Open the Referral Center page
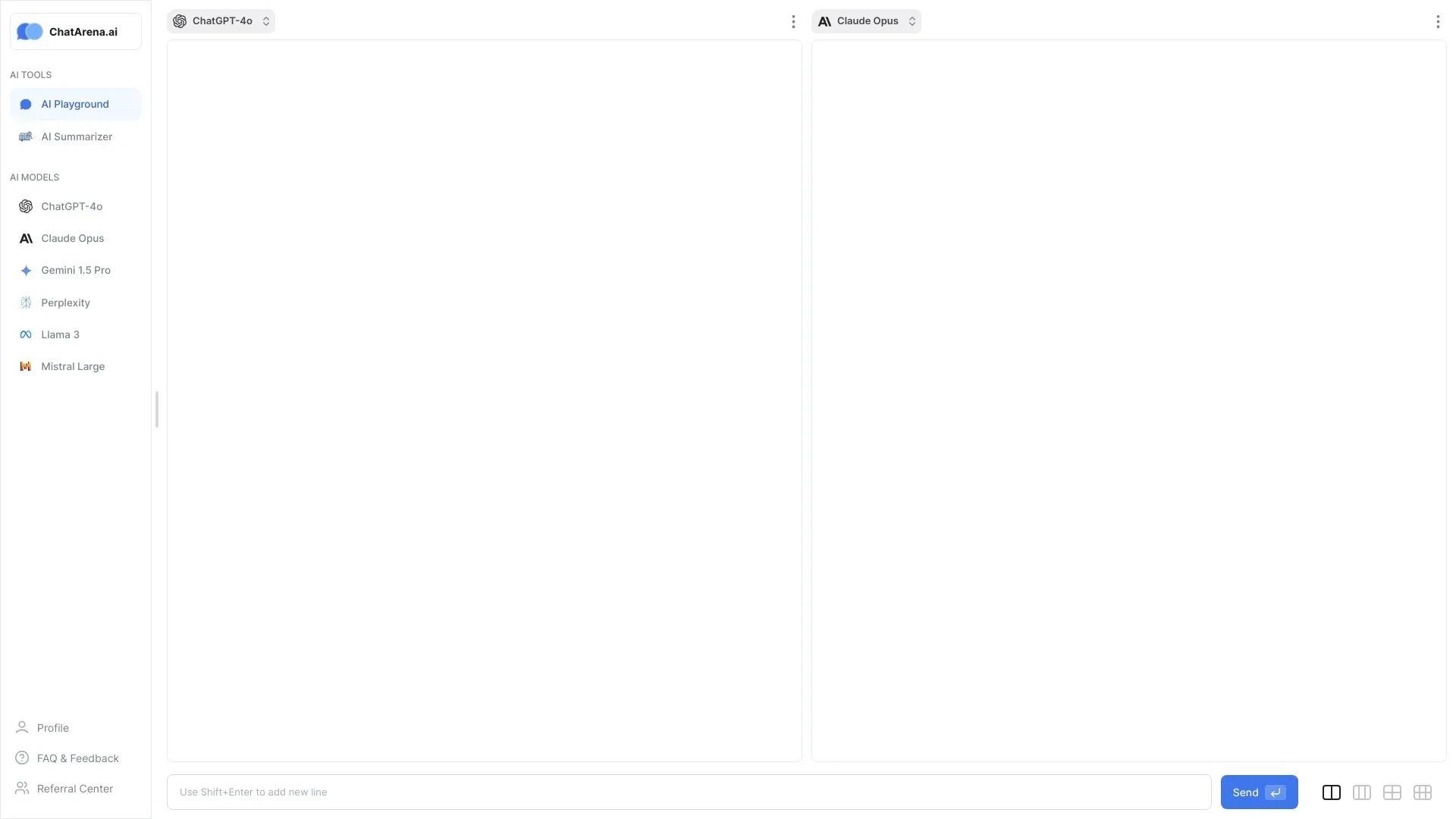Image resolution: width=1456 pixels, height=819 pixels. (x=75, y=789)
